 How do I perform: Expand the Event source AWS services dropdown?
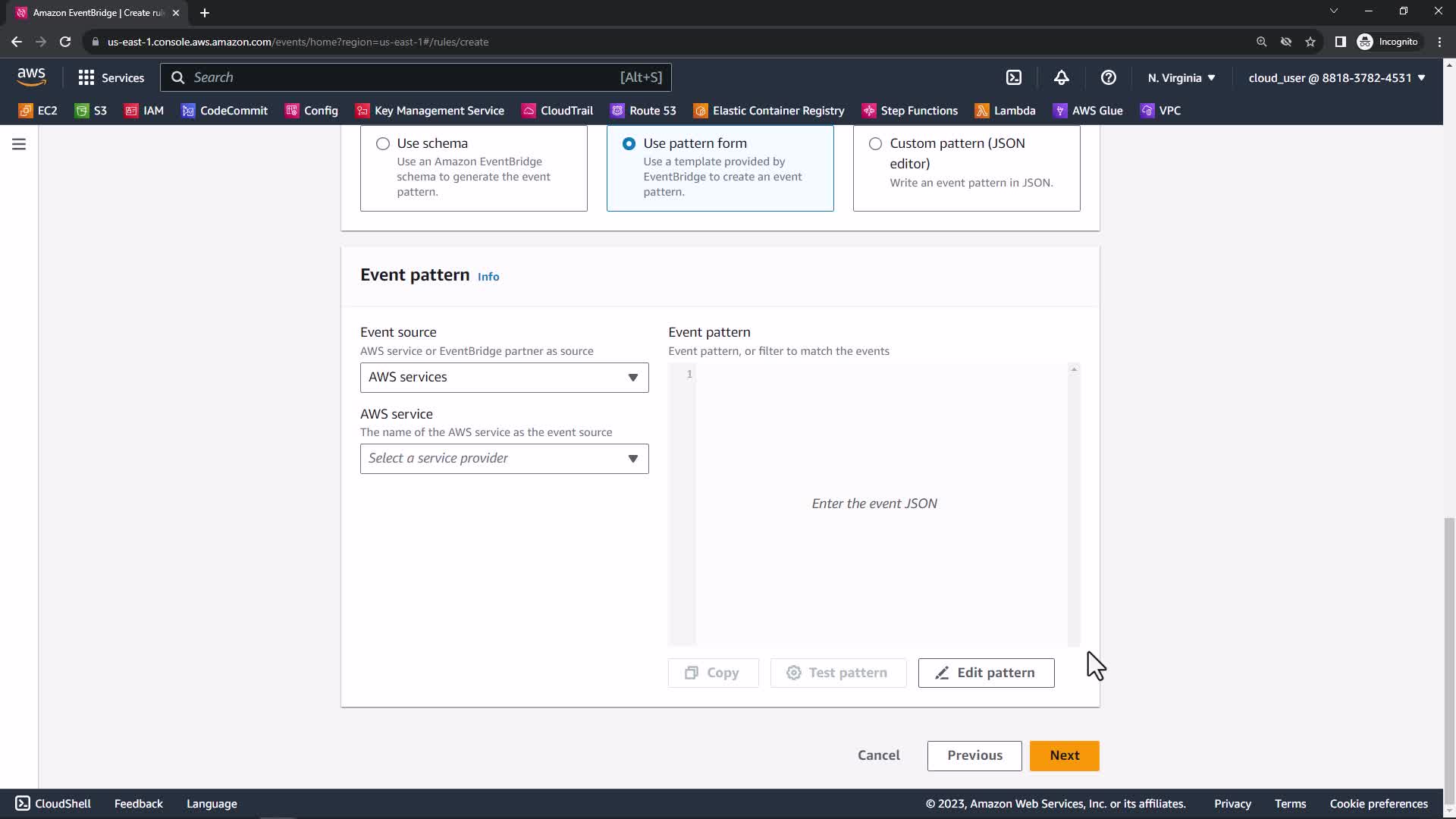pyautogui.click(x=504, y=378)
